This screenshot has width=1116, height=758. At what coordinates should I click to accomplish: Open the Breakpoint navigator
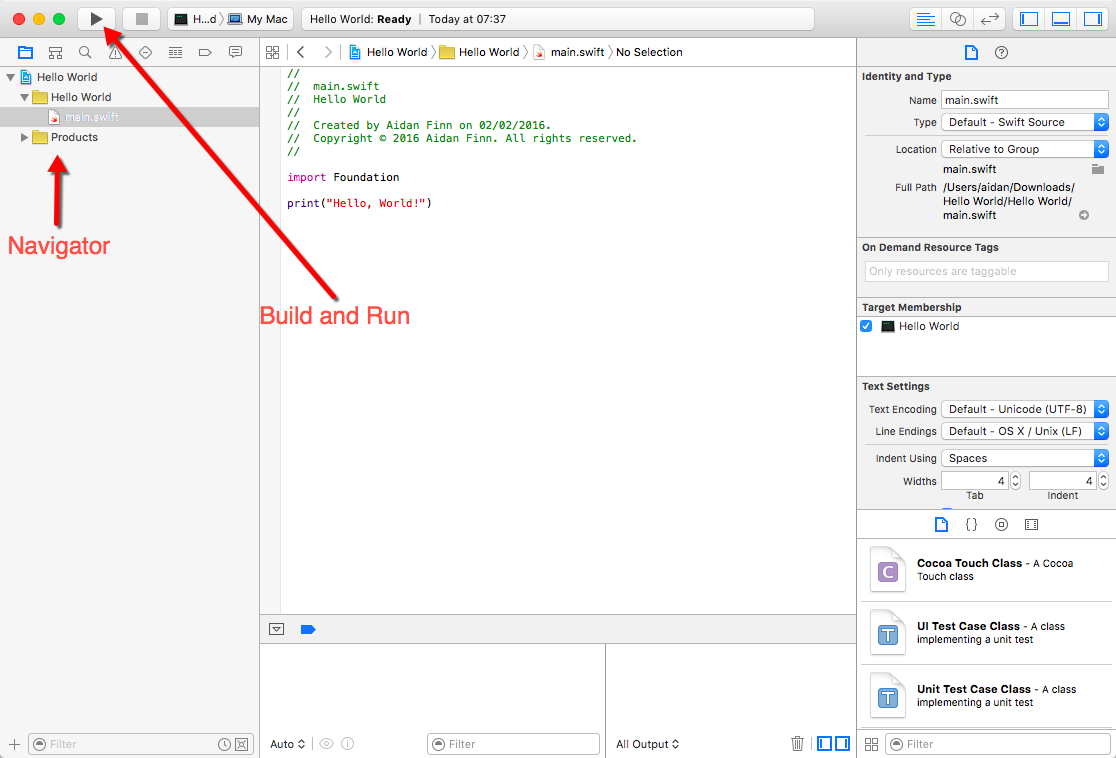pyautogui.click(x=205, y=52)
